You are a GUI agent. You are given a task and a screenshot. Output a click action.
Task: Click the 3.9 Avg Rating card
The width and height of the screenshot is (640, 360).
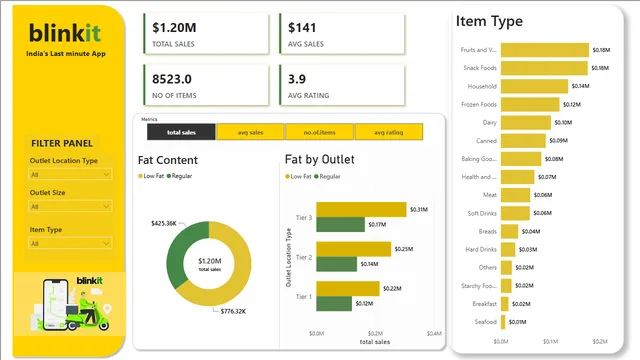tap(342, 85)
